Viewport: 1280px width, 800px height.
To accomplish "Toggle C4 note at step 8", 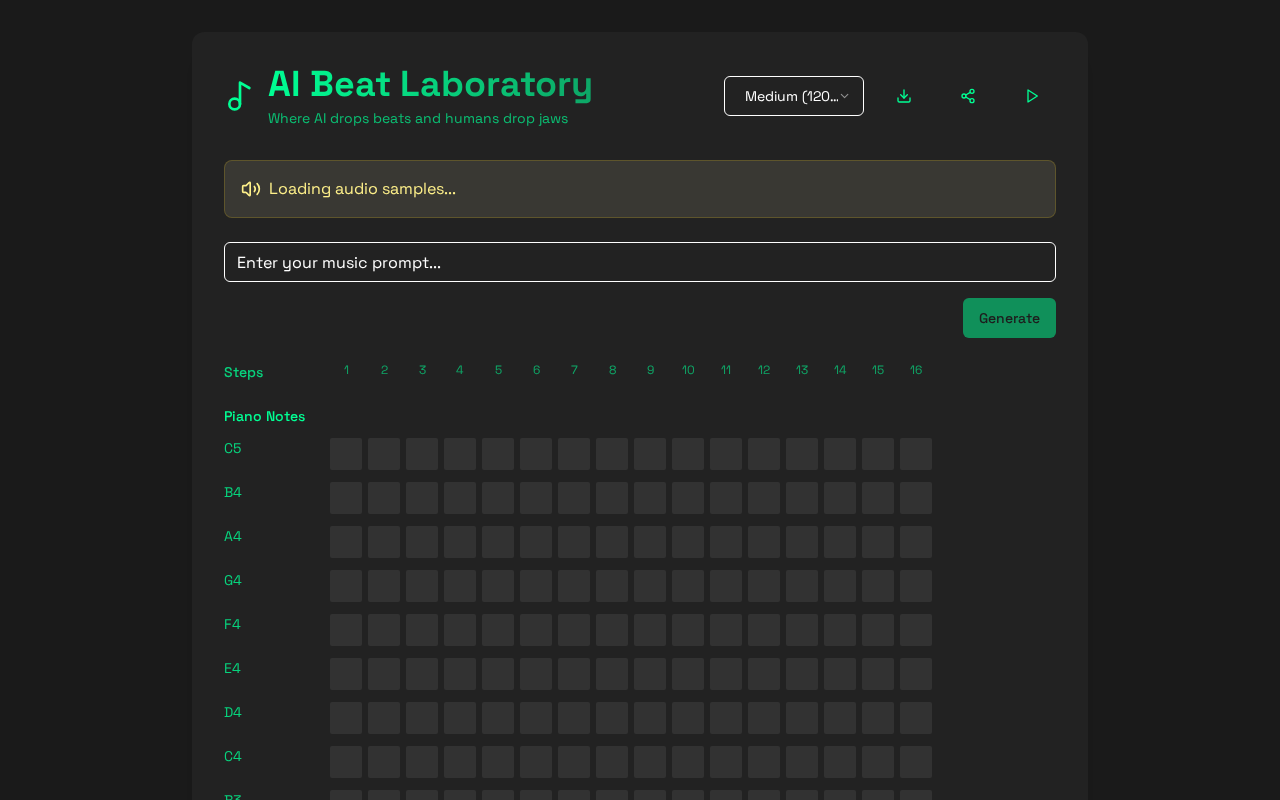I will 612,762.
